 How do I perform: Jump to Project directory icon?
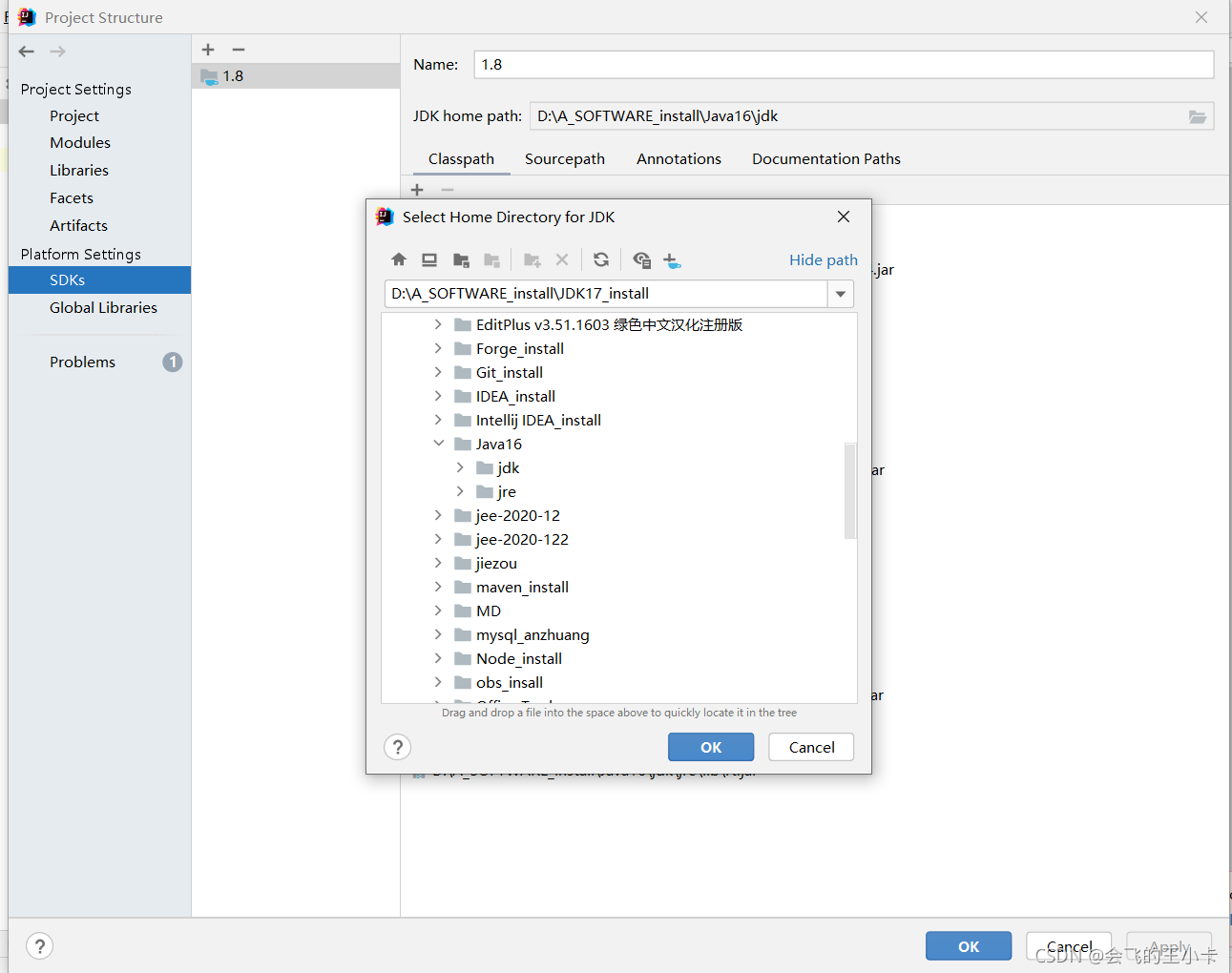tap(461, 259)
